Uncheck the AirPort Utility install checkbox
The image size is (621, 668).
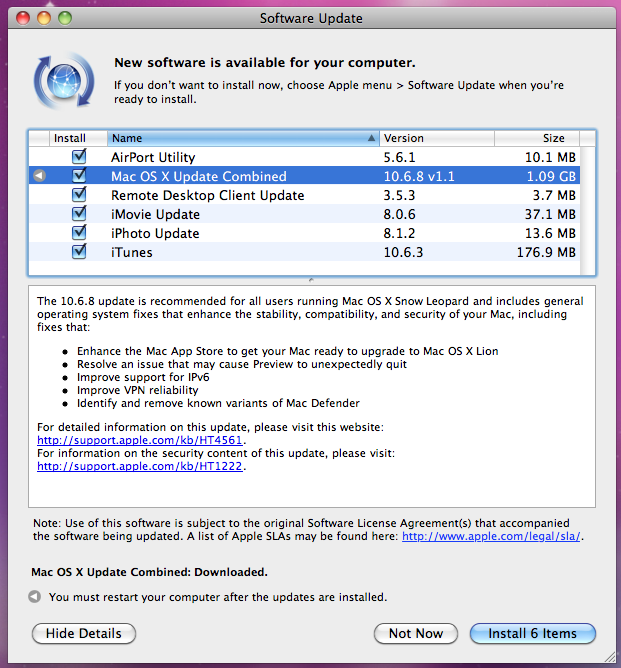click(79, 156)
